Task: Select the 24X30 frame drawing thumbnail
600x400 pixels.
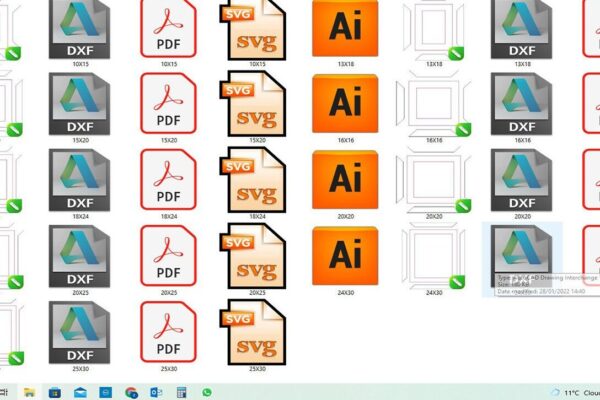Action: point(433,253)
